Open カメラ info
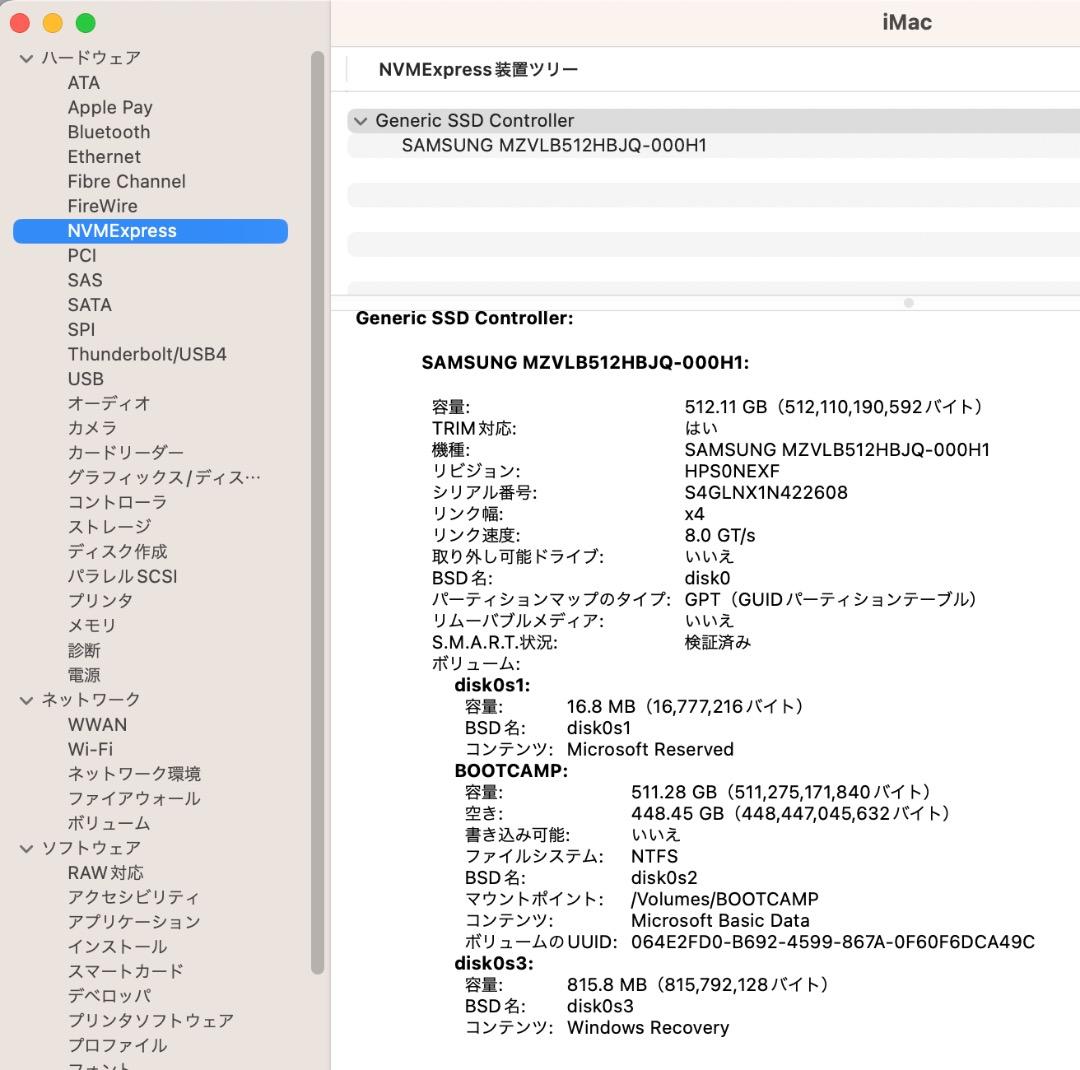The image size is (1080, 1070). [x=92, y=429]
